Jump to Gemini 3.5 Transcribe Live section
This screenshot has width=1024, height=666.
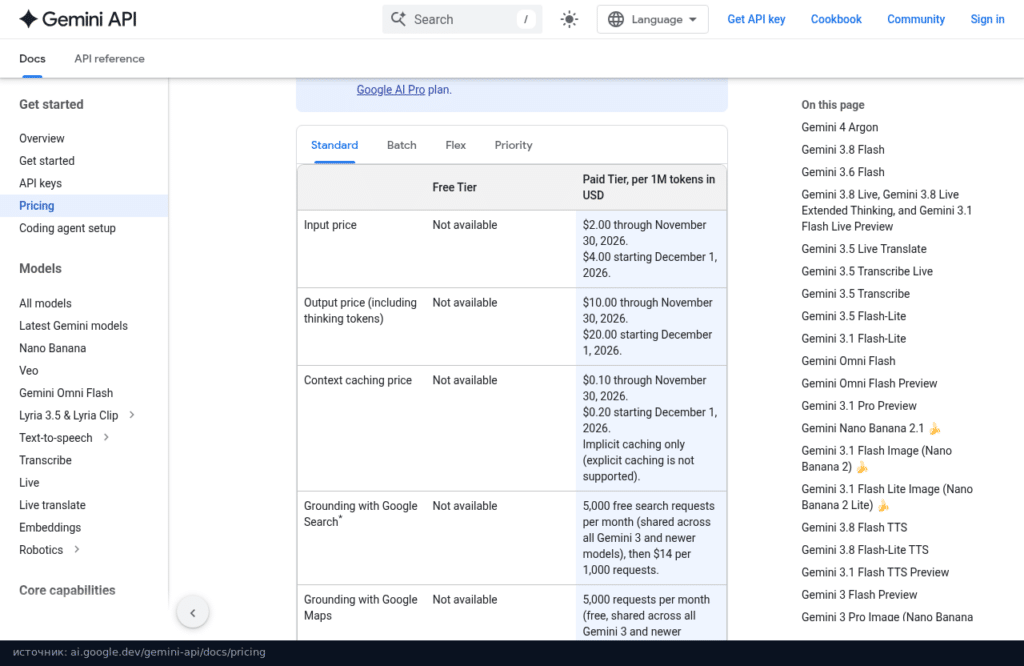(867, 271)
